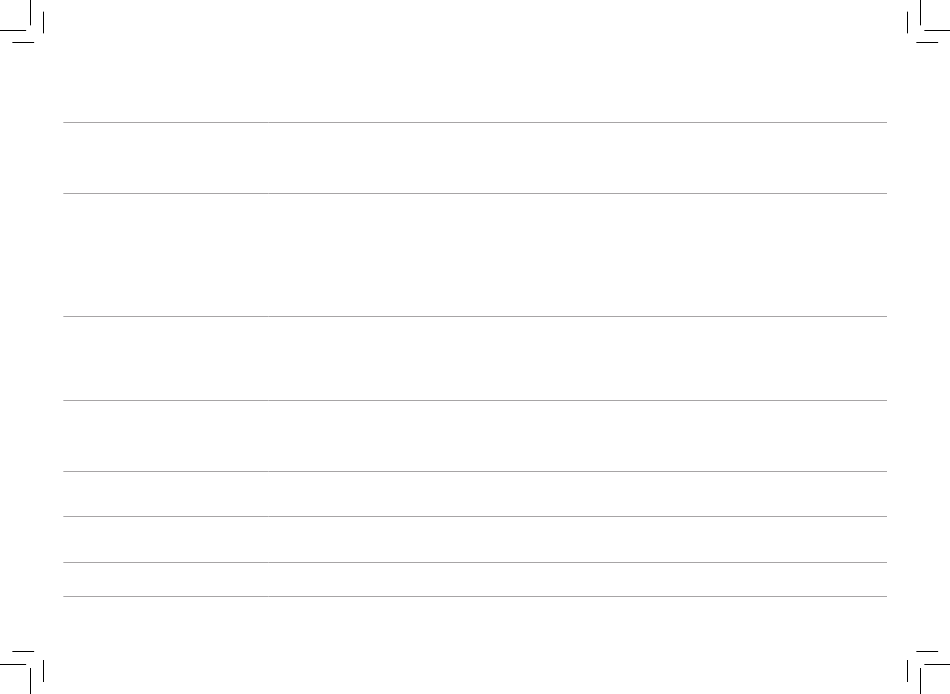Click inside the first blank table row
The height and width of the screenshot is (694, 950).
475,158
